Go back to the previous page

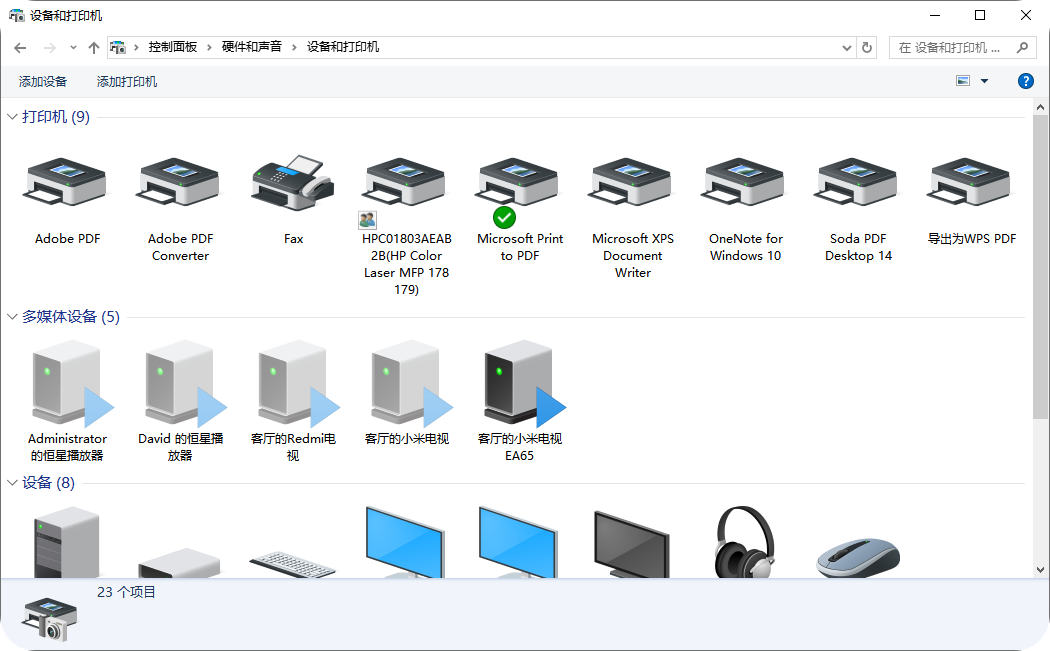20,48
